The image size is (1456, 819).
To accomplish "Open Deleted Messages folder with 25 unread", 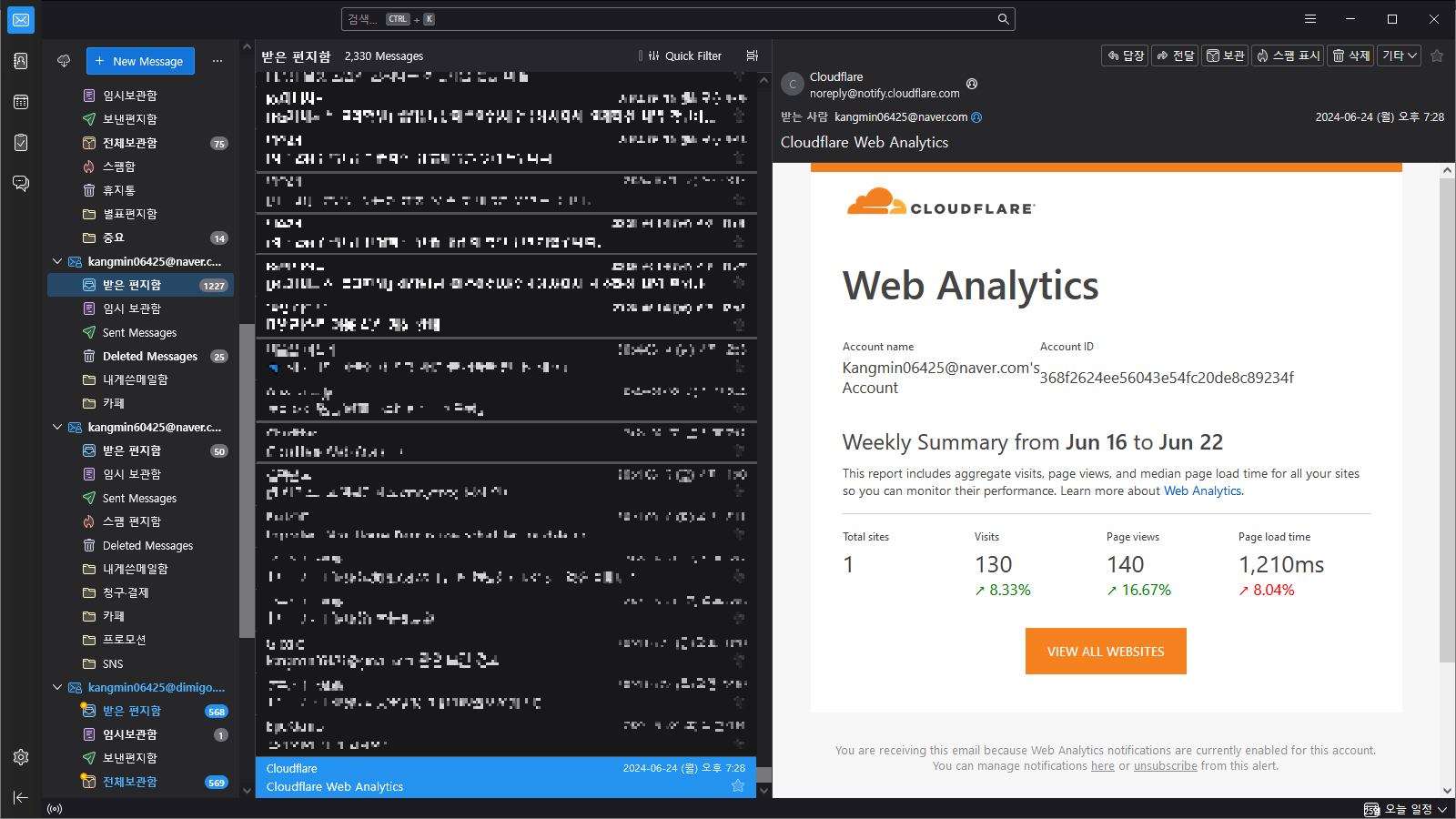I will [x=141, y=356].
